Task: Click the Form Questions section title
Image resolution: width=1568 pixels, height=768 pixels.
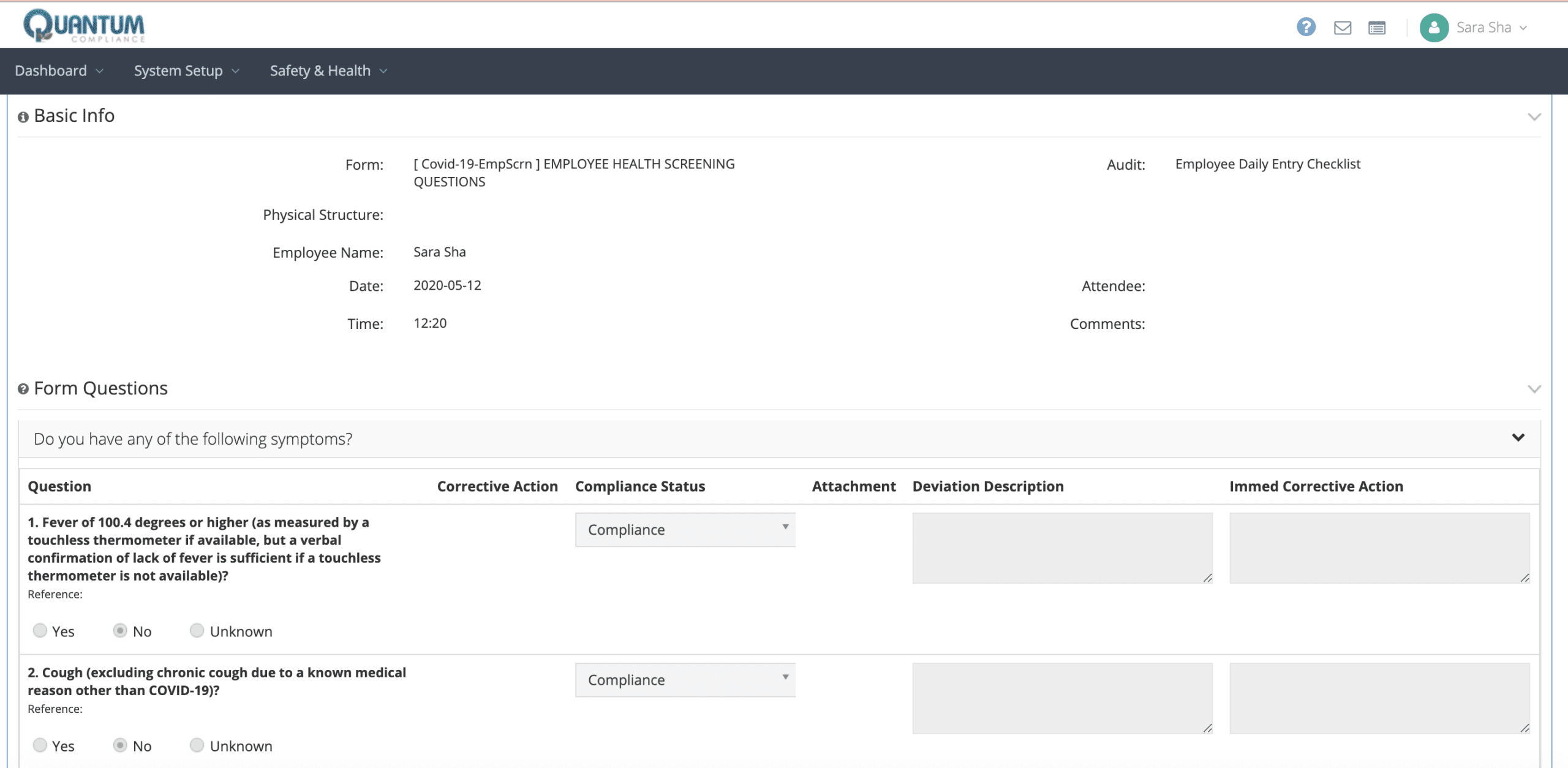Action: 100,388
